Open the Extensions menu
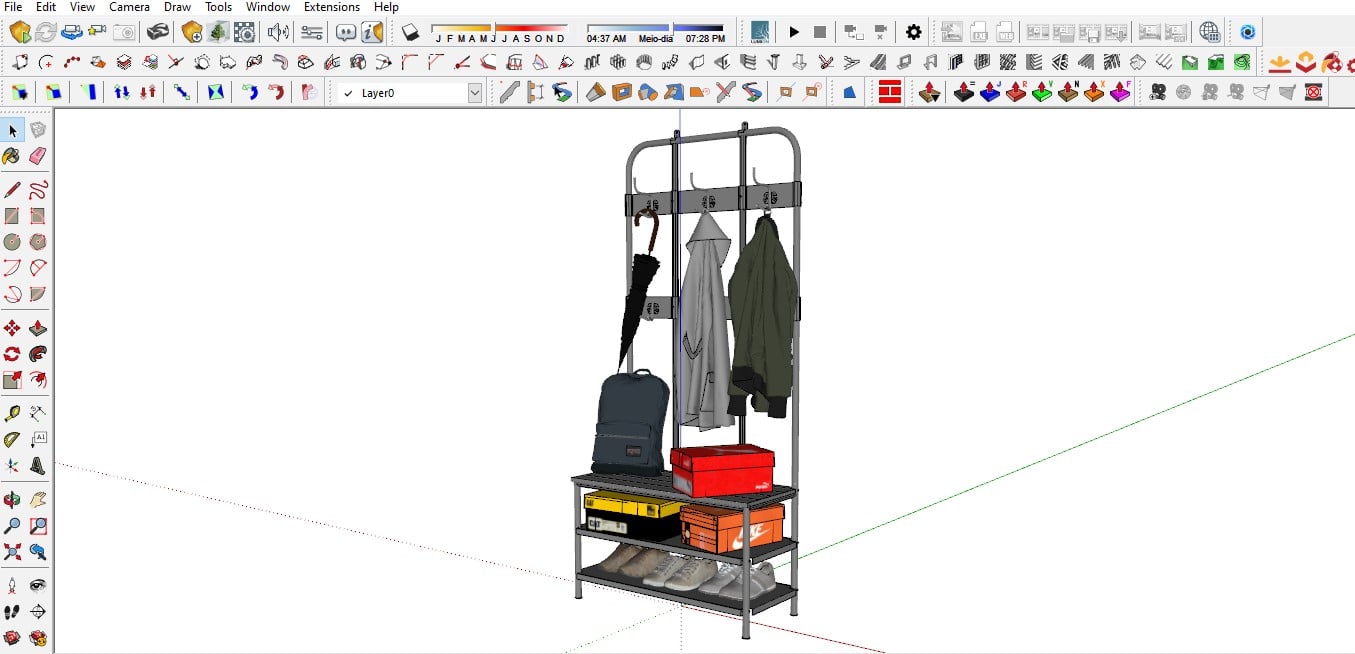Viewport: 1355px width, 654px height. point(332,7)
